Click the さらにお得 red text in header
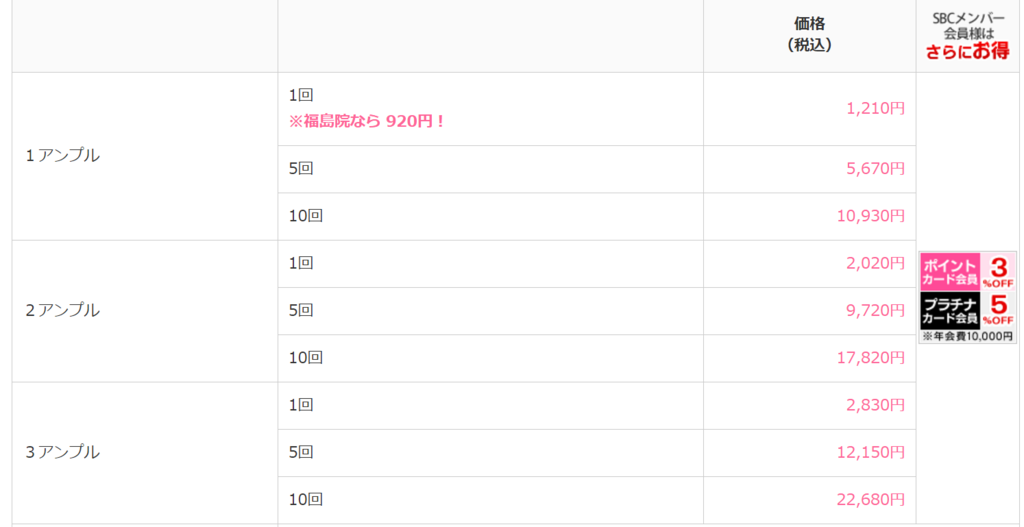Screen dimensions: 1024x527 (x=968, y=54)
